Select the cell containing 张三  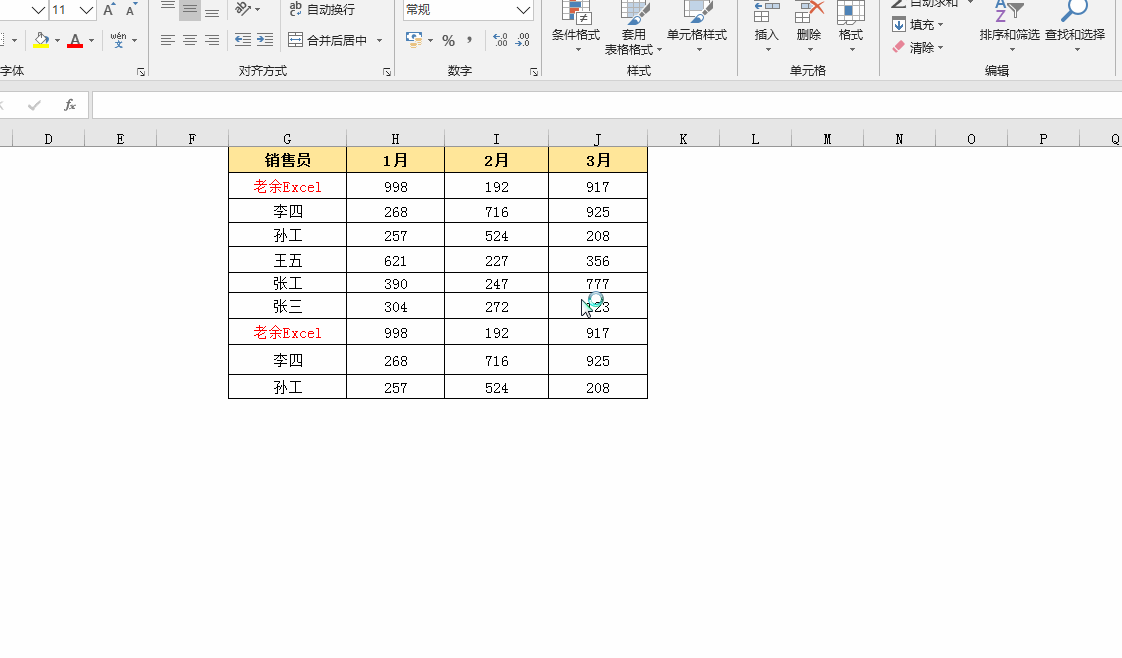coord(288,306)
